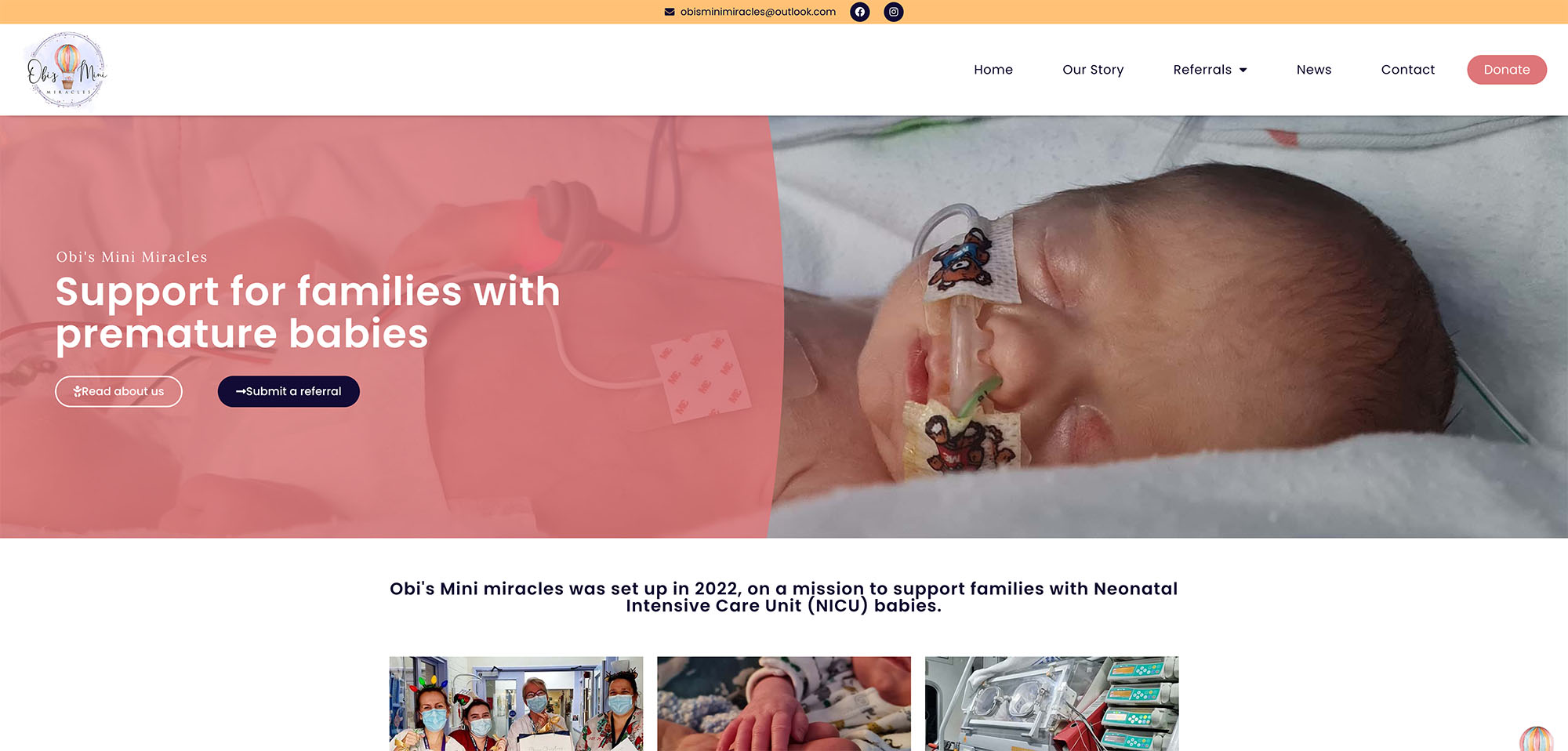Open the News page
The image size is (1568, 751).
coord(1314,70)
